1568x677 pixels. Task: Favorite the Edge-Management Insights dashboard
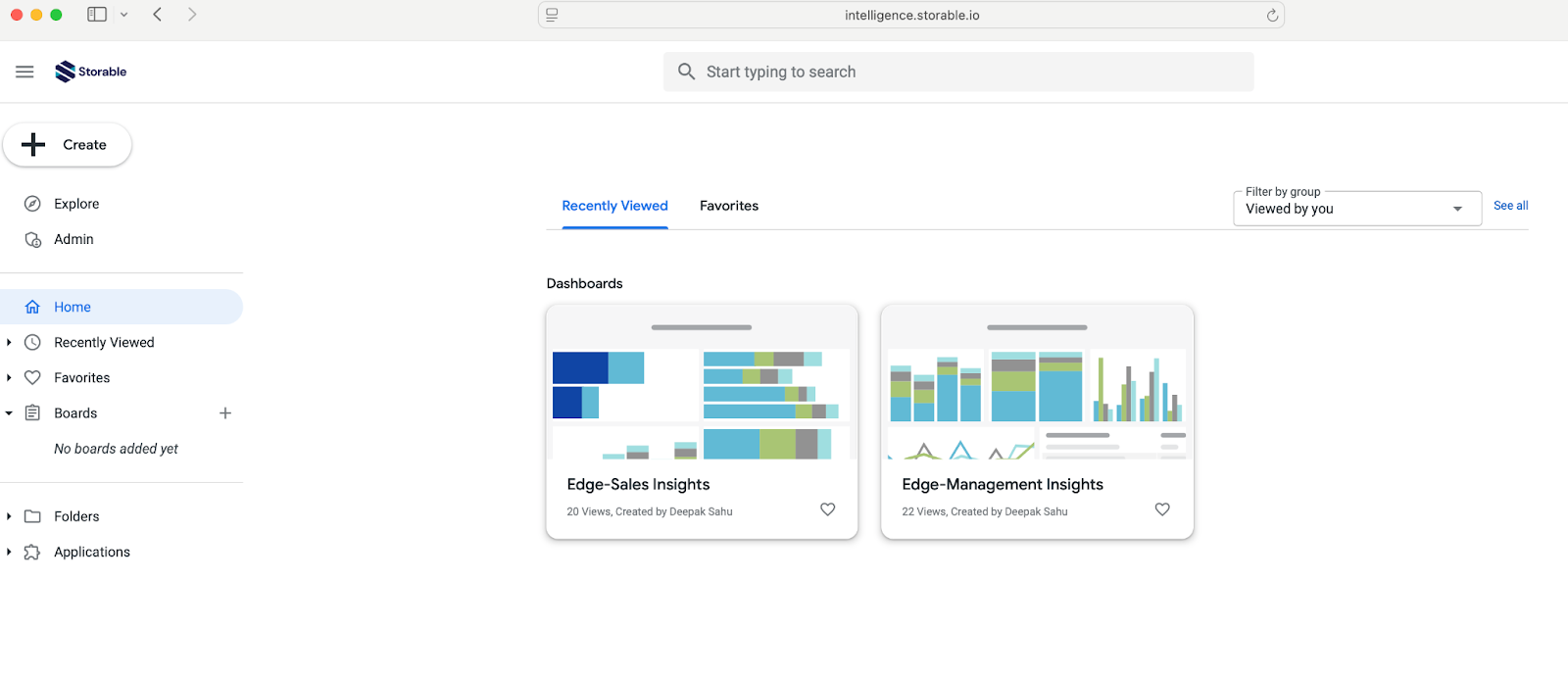[x=1162, y=509]
